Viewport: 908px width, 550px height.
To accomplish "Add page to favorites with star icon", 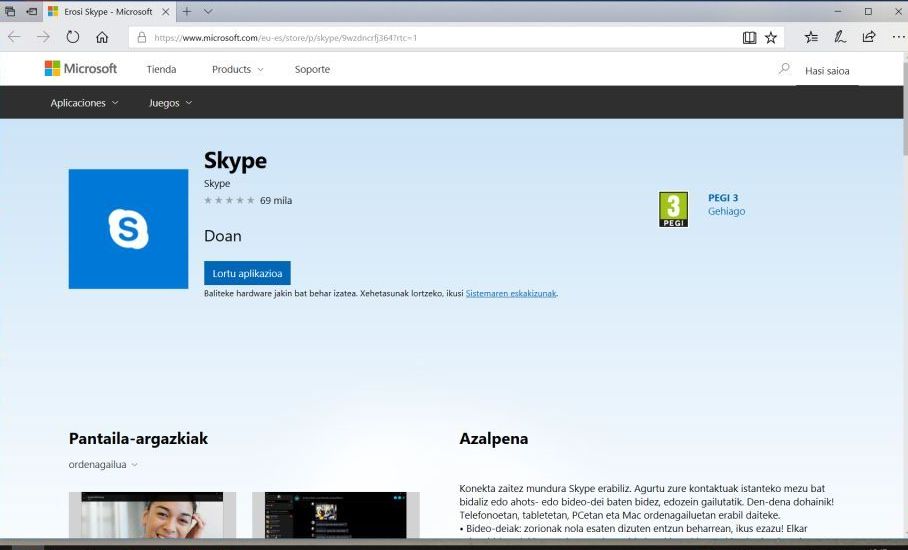I will point(771,38).
